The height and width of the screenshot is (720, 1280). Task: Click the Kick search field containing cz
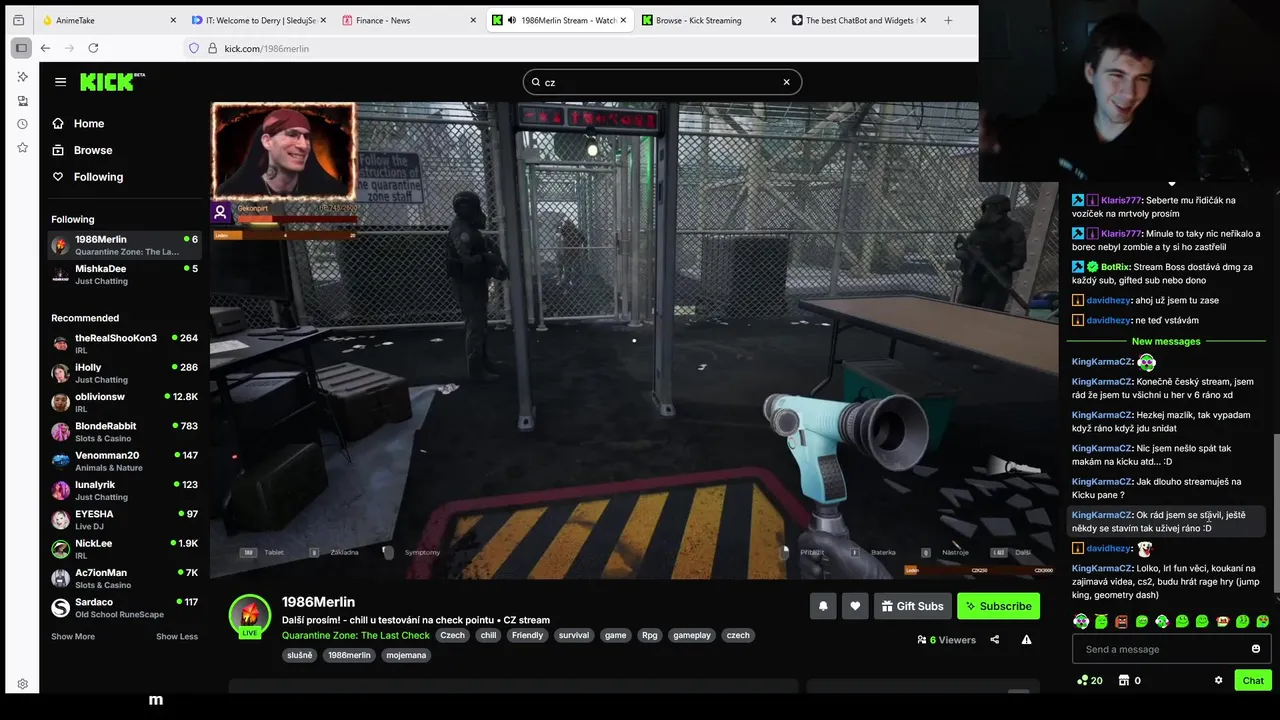pyautogui.click(x=660, y=82)
